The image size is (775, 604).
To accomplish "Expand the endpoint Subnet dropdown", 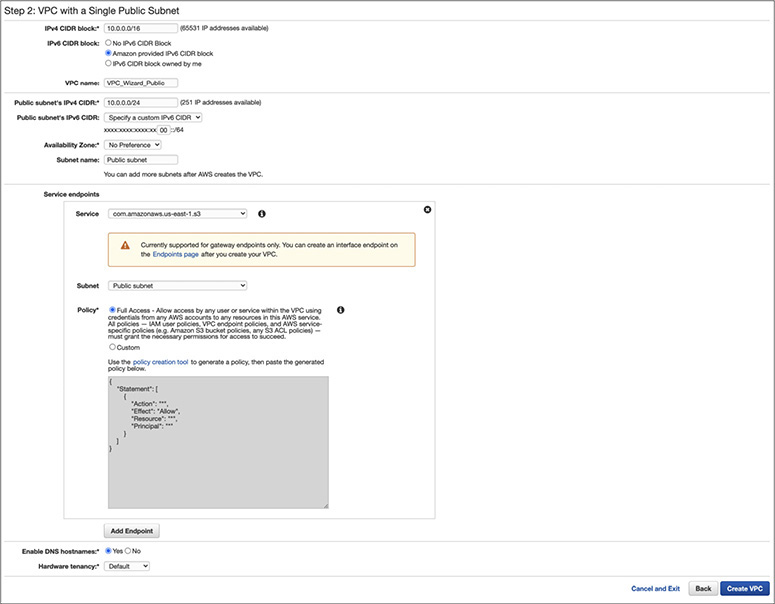I will 176,285.
